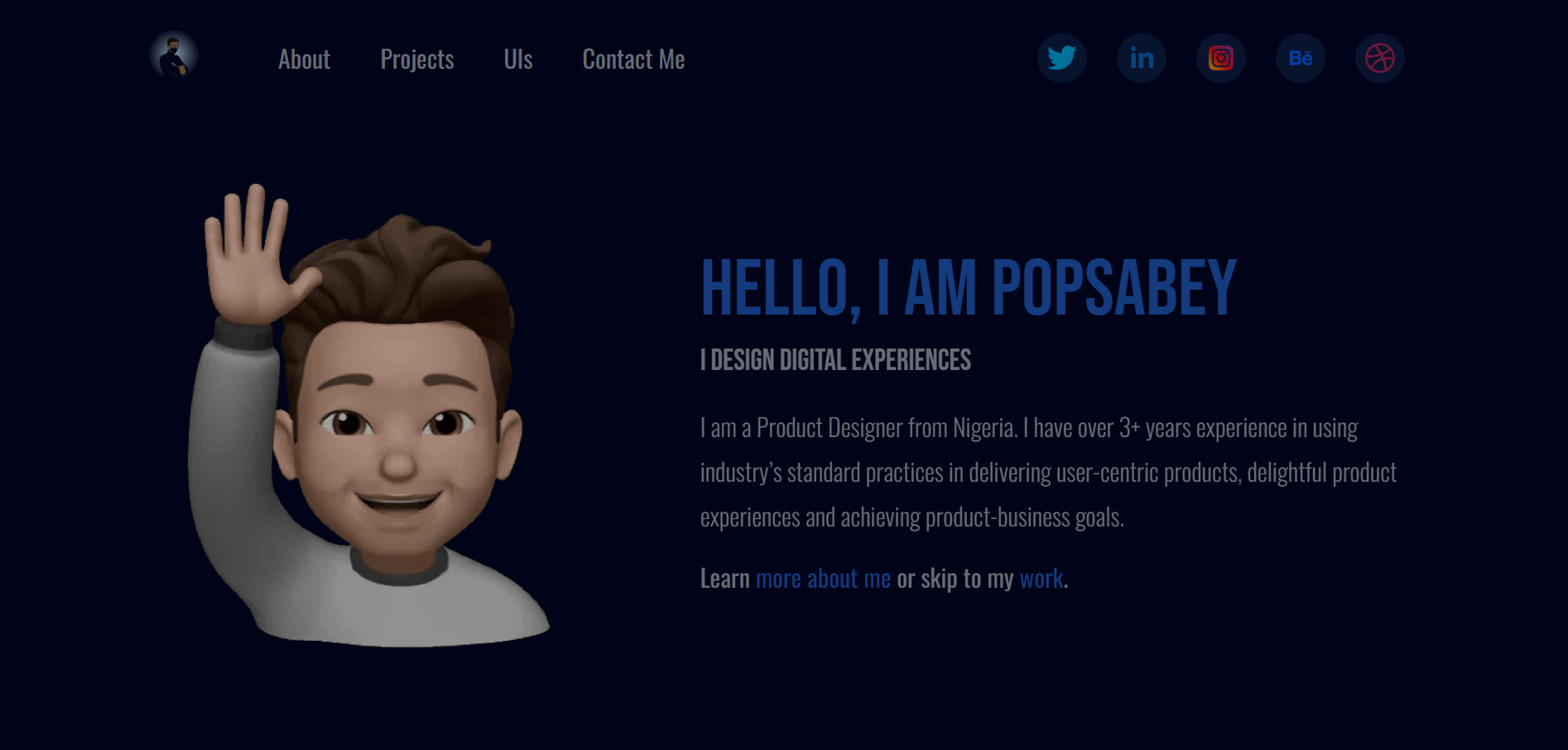Viewport: 1568px width, 750px height.
Task: Click the Dribbble basketball icon
Action: [1380, 58]
